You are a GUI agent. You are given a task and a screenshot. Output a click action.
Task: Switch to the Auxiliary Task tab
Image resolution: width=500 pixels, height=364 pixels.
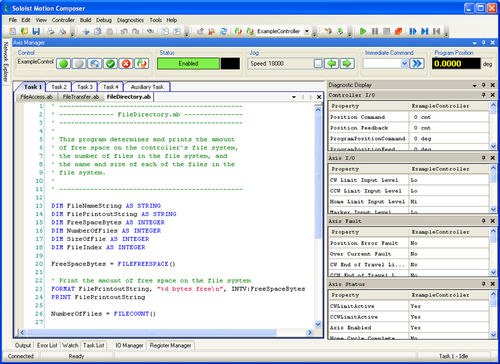click(147, 87)
